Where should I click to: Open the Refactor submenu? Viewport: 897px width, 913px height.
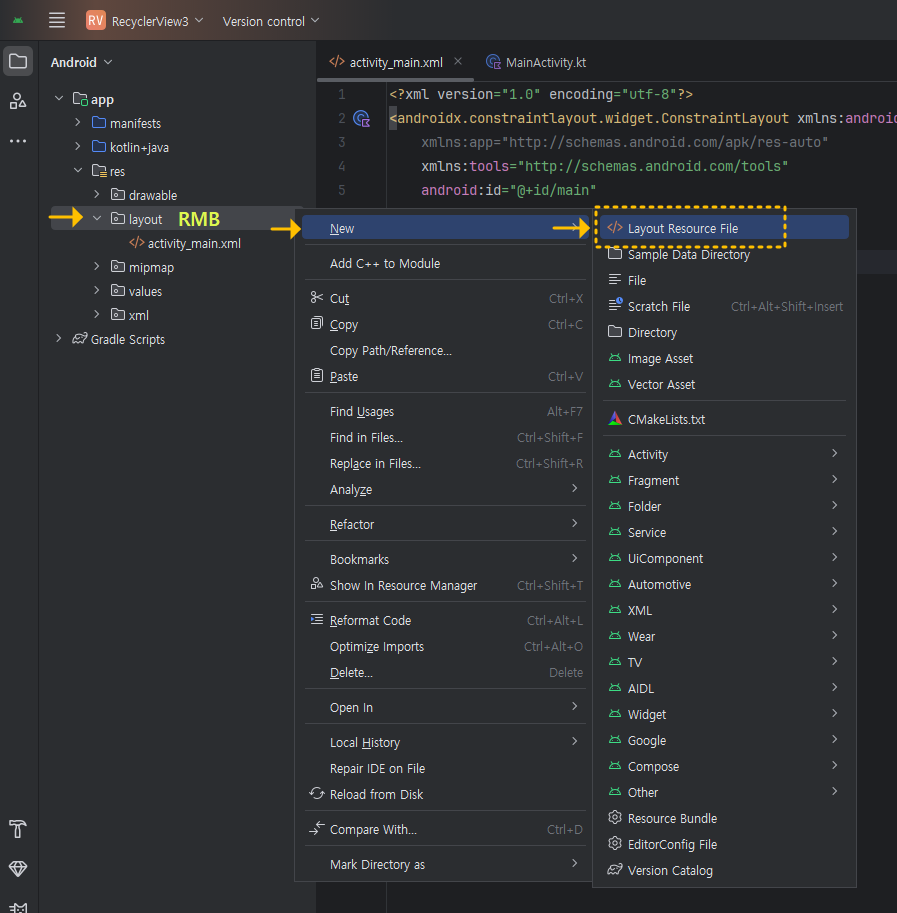click(445, 524)
